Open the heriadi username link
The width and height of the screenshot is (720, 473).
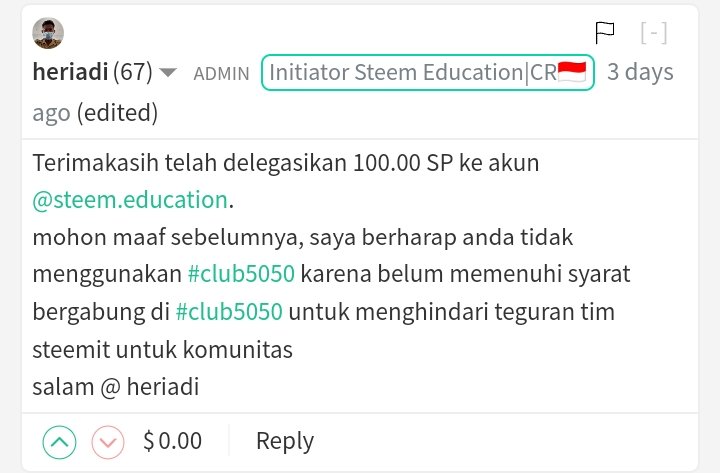[70, 73]
